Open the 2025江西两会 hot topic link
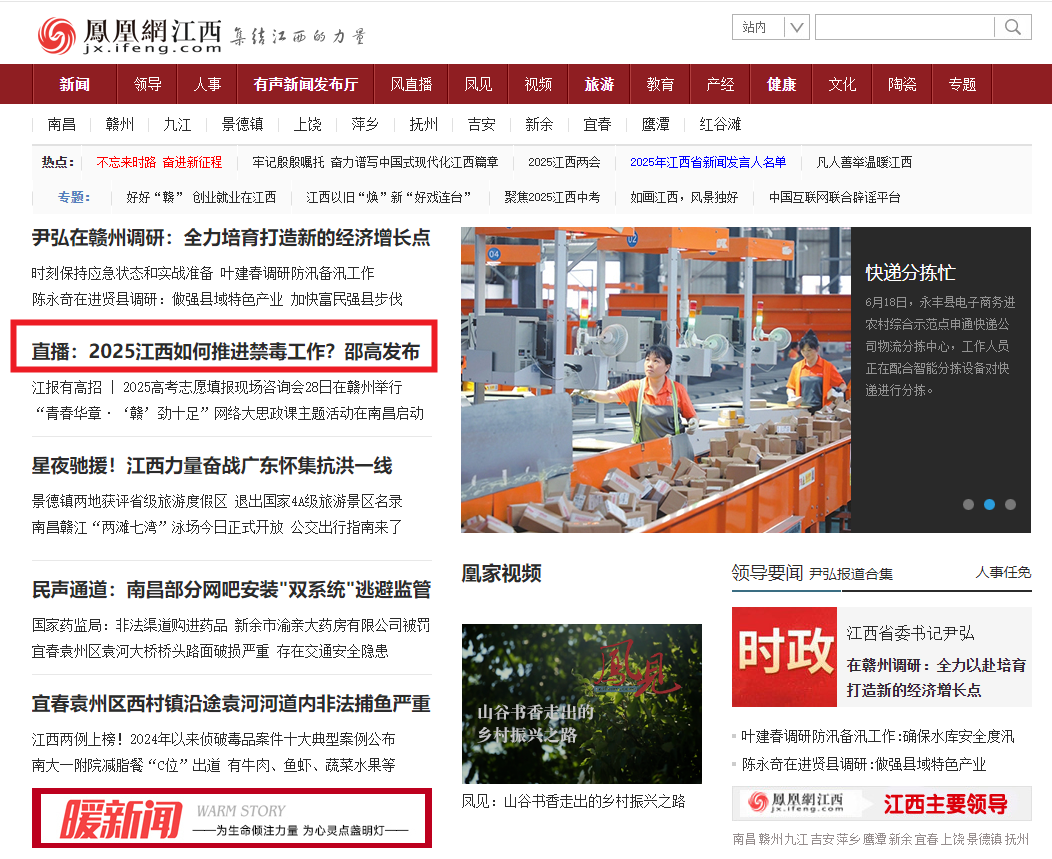 click(564, 162)
